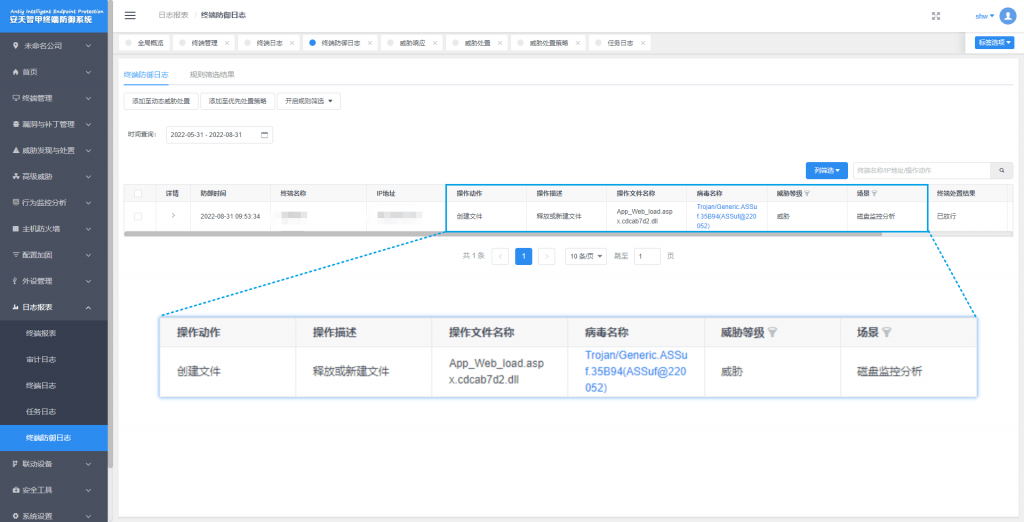The image size is (1024, 522).
Task: Click filter icon beside 威胁等级 column header
Action: tap(807, 193)
